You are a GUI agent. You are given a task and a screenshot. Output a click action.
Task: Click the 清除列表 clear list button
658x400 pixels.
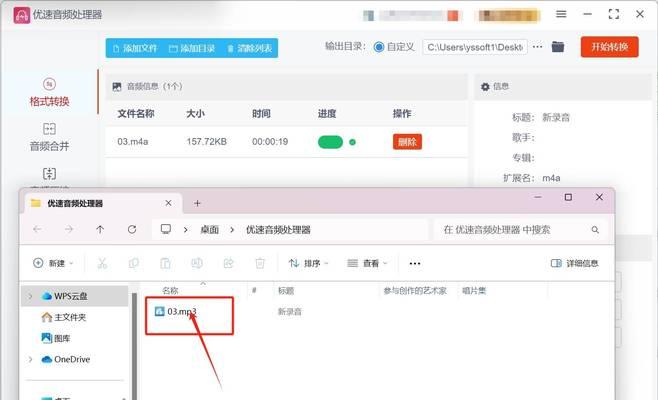(x=250, y=48)
